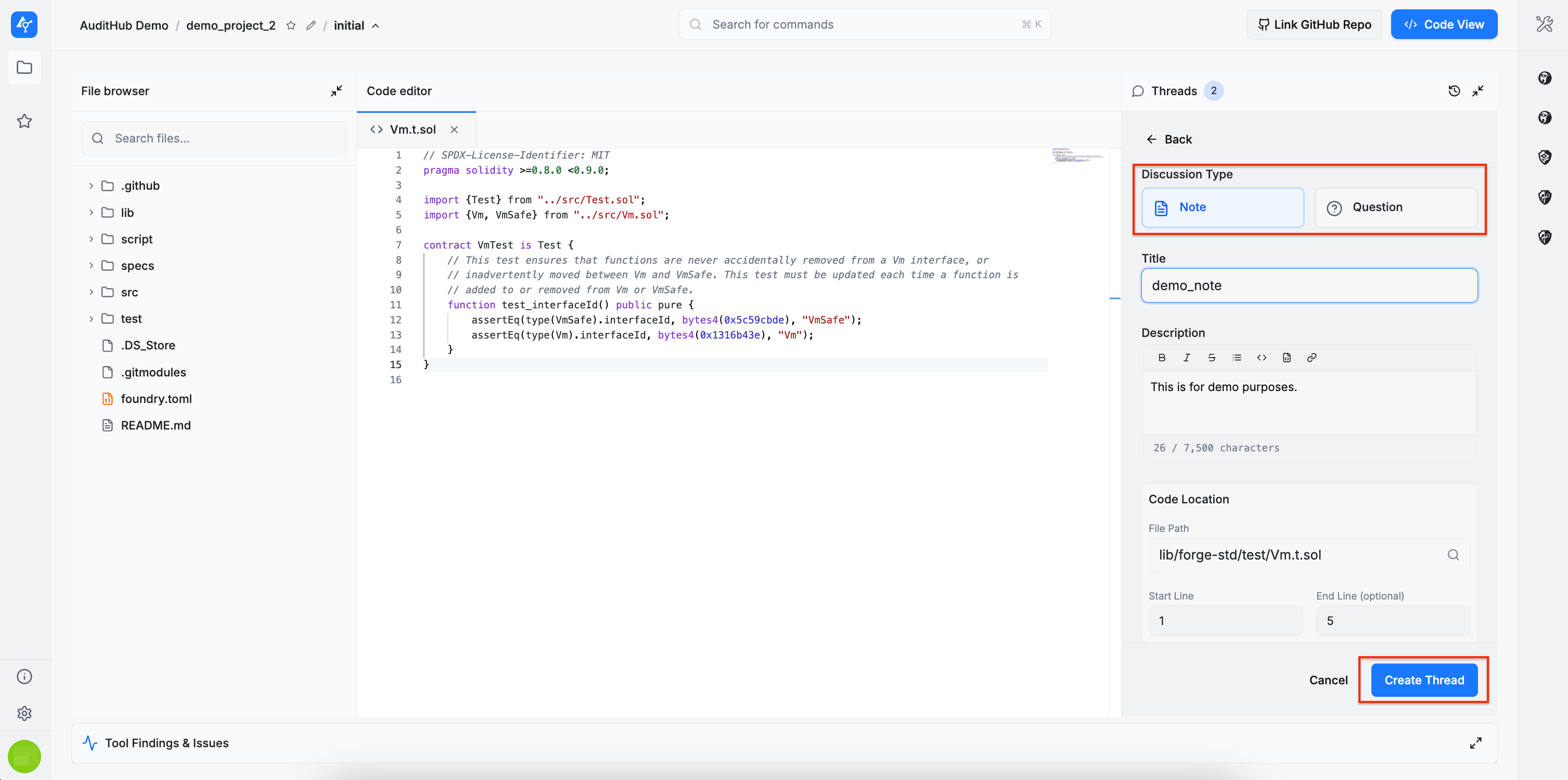Click the thread history clock icon

click(1454, 92)
